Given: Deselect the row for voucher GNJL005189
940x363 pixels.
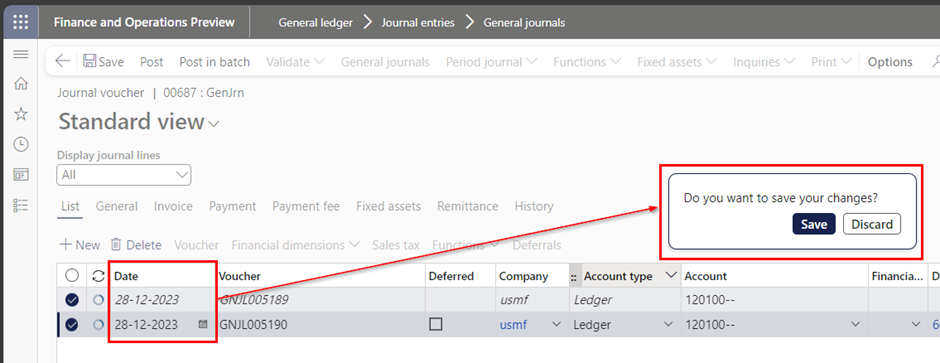Looking at the screenshot, I should coord(73,300).
